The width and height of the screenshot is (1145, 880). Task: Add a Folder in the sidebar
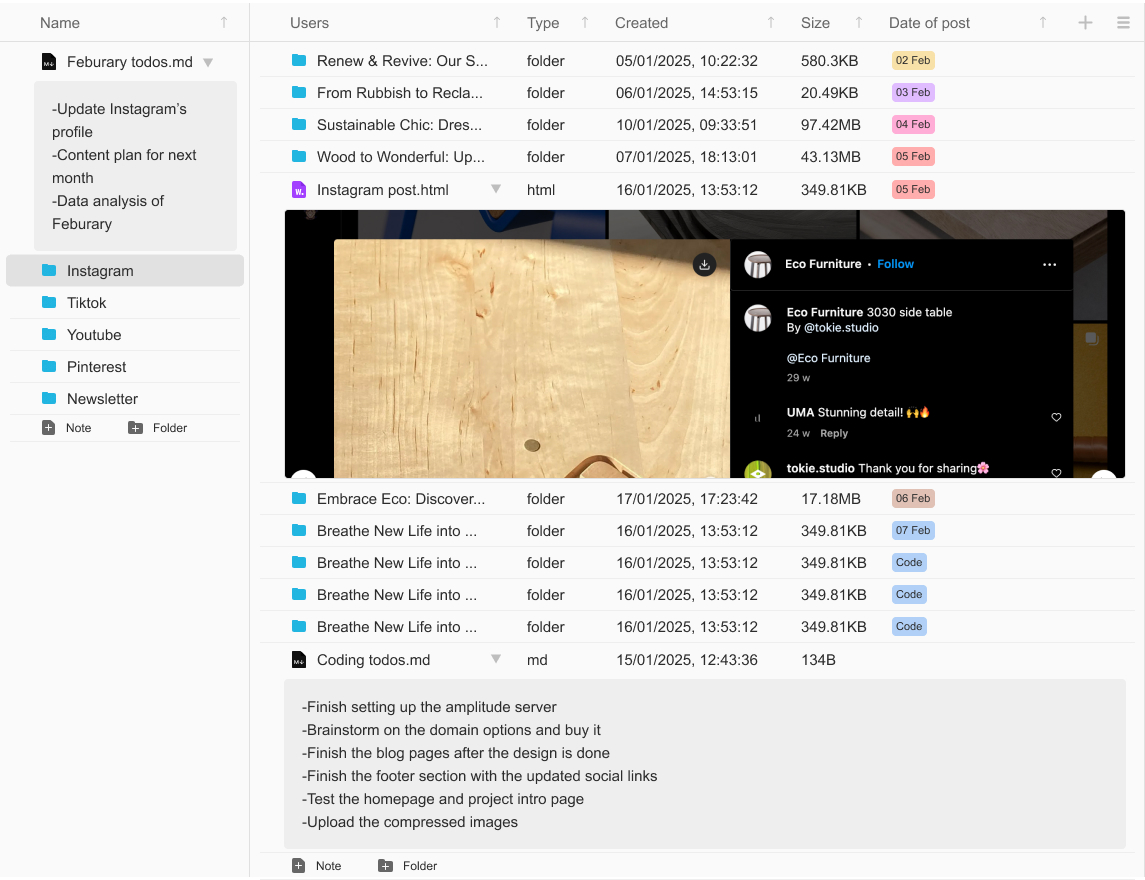(158, 428)
